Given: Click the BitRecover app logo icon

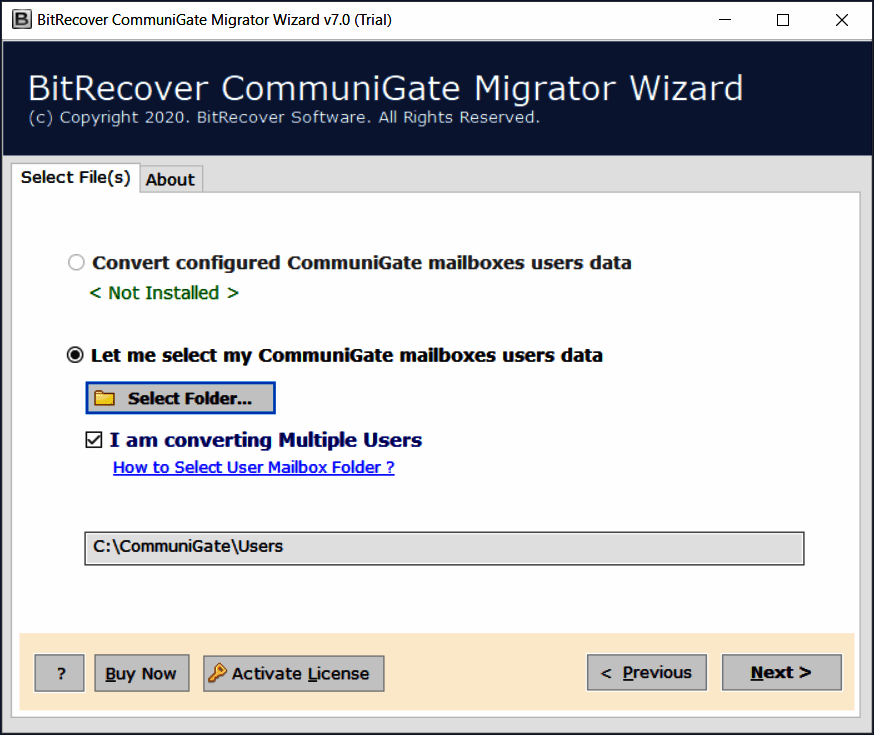Looking at the screenshot, I should [x=17, y=19].
